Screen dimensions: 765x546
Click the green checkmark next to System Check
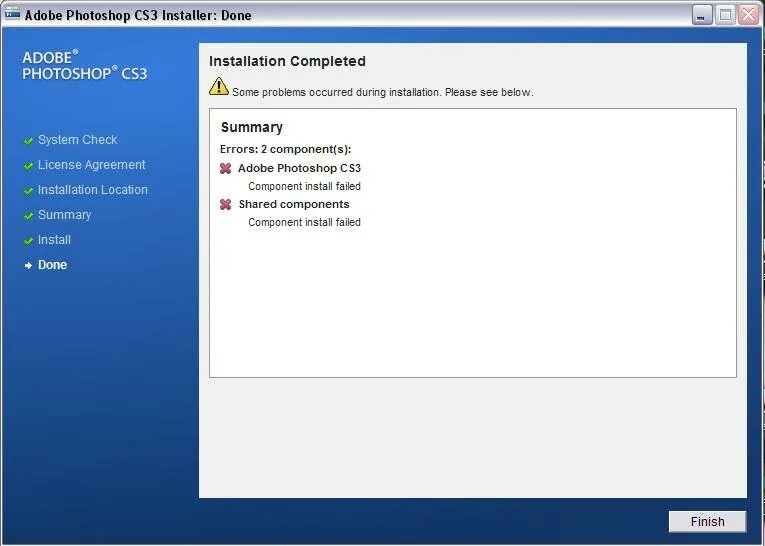tap(28, 141)
